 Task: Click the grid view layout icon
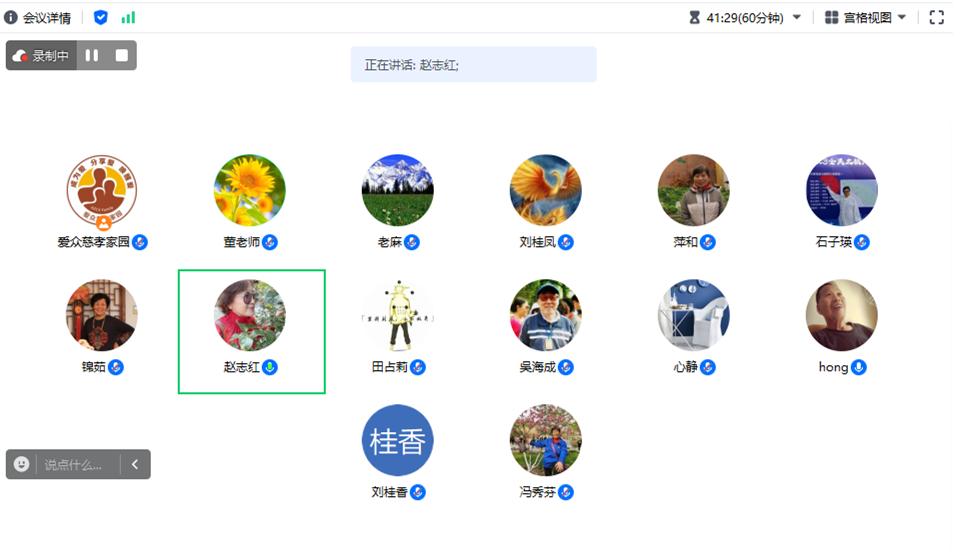pyautogui.click(x=831, y=18)
